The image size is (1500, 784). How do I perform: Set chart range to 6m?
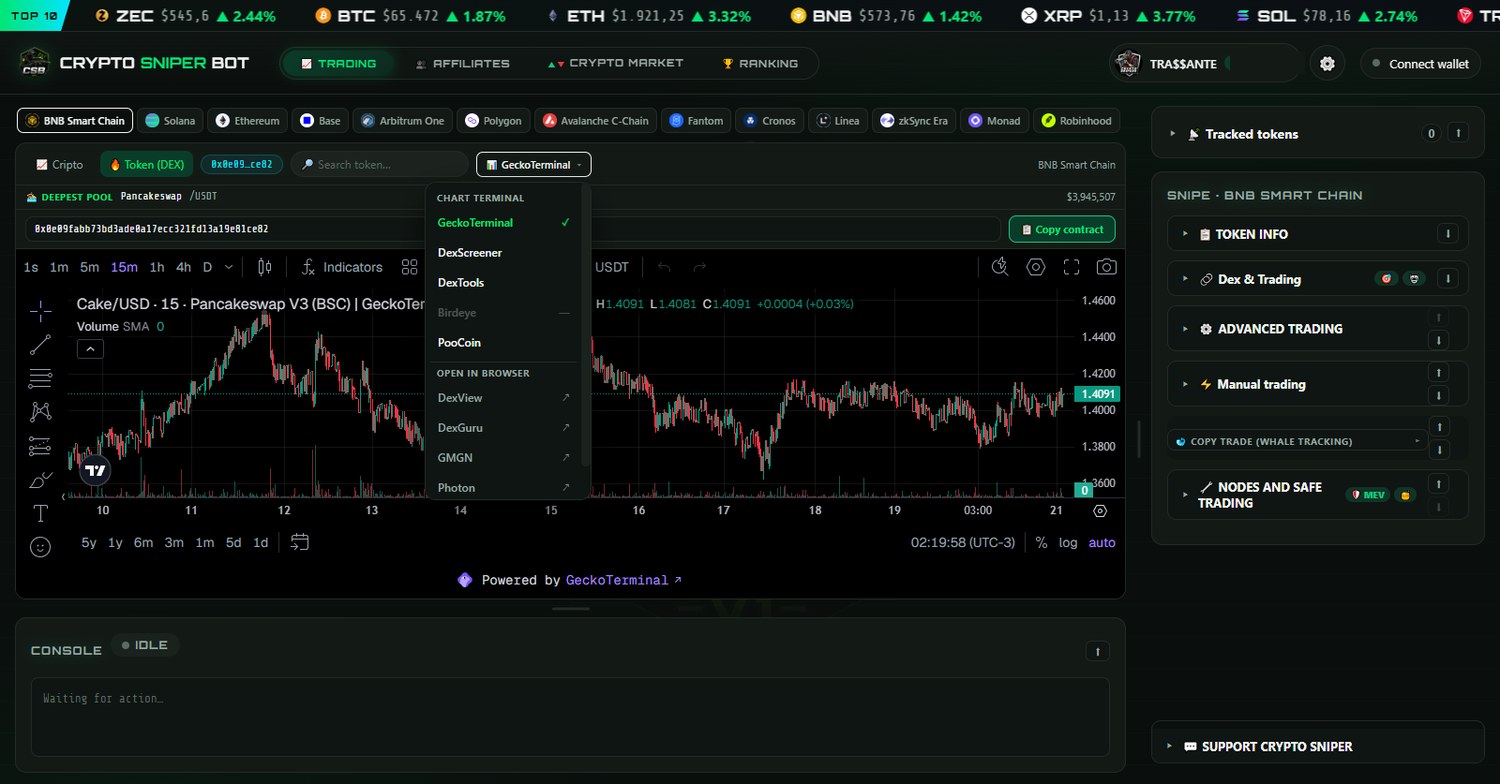pyautogui.click(x=143, y=543)
